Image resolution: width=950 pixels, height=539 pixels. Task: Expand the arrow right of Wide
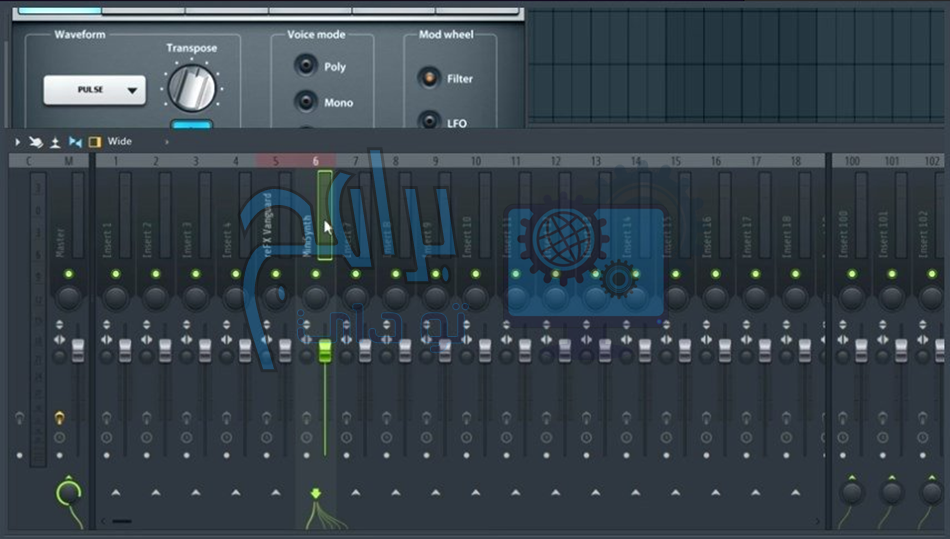click(166, 142)
